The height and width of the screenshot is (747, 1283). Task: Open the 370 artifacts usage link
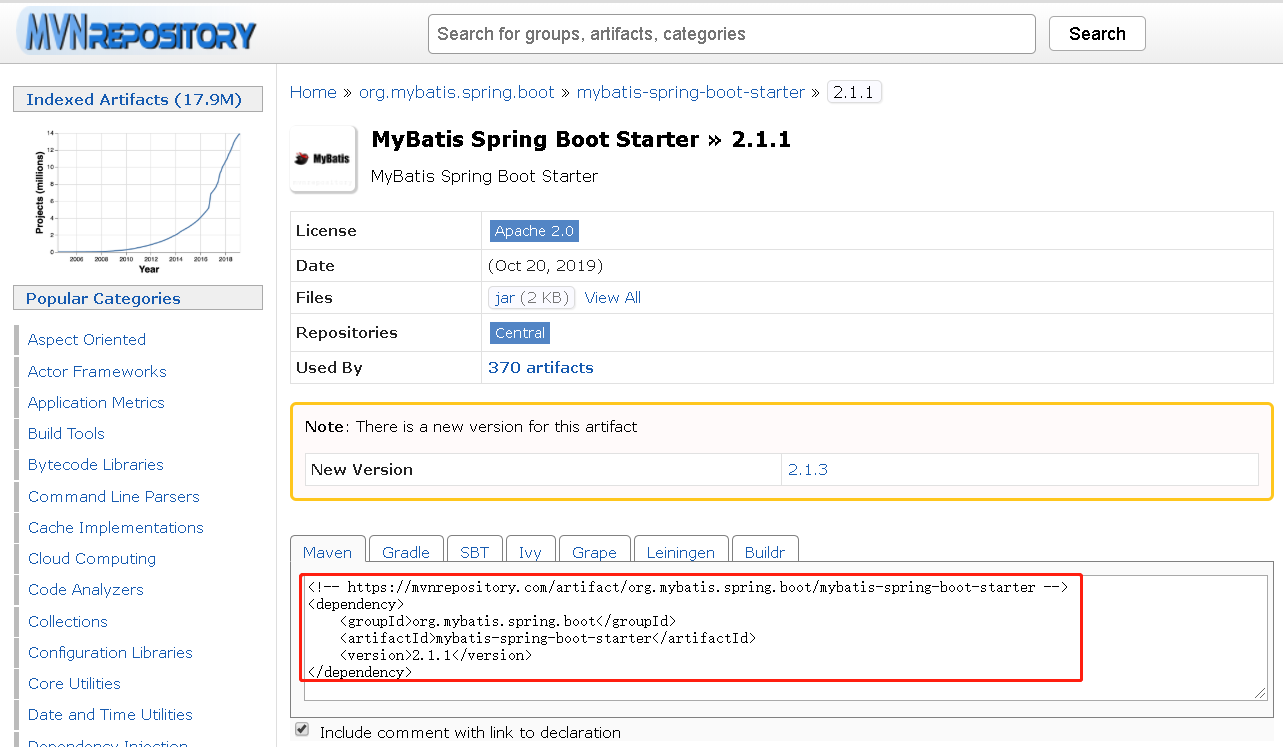pos(541,367)
